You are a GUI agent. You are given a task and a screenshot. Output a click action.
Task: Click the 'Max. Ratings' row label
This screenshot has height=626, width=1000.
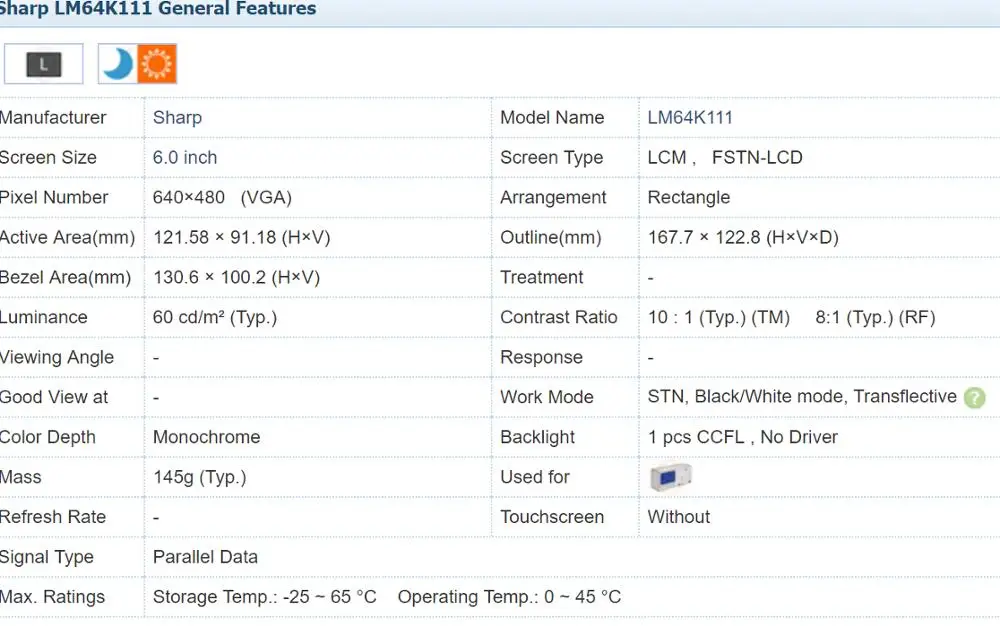pyautogui.click(x=52, y=597)
